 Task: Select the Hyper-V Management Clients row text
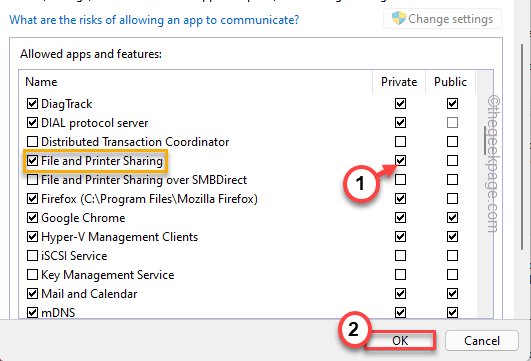point(119,237)
